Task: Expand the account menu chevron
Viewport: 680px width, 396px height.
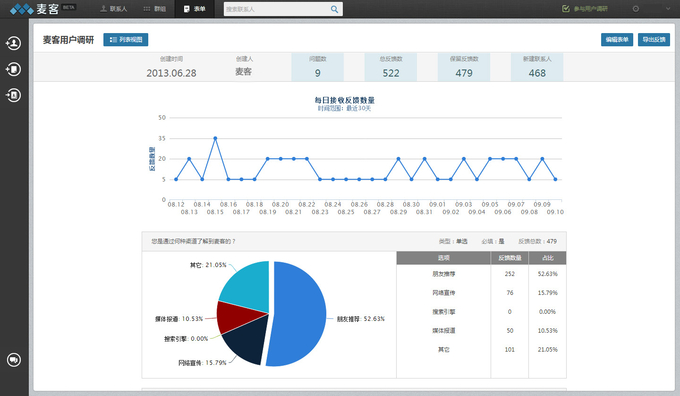Action: (x=667, y=9)
